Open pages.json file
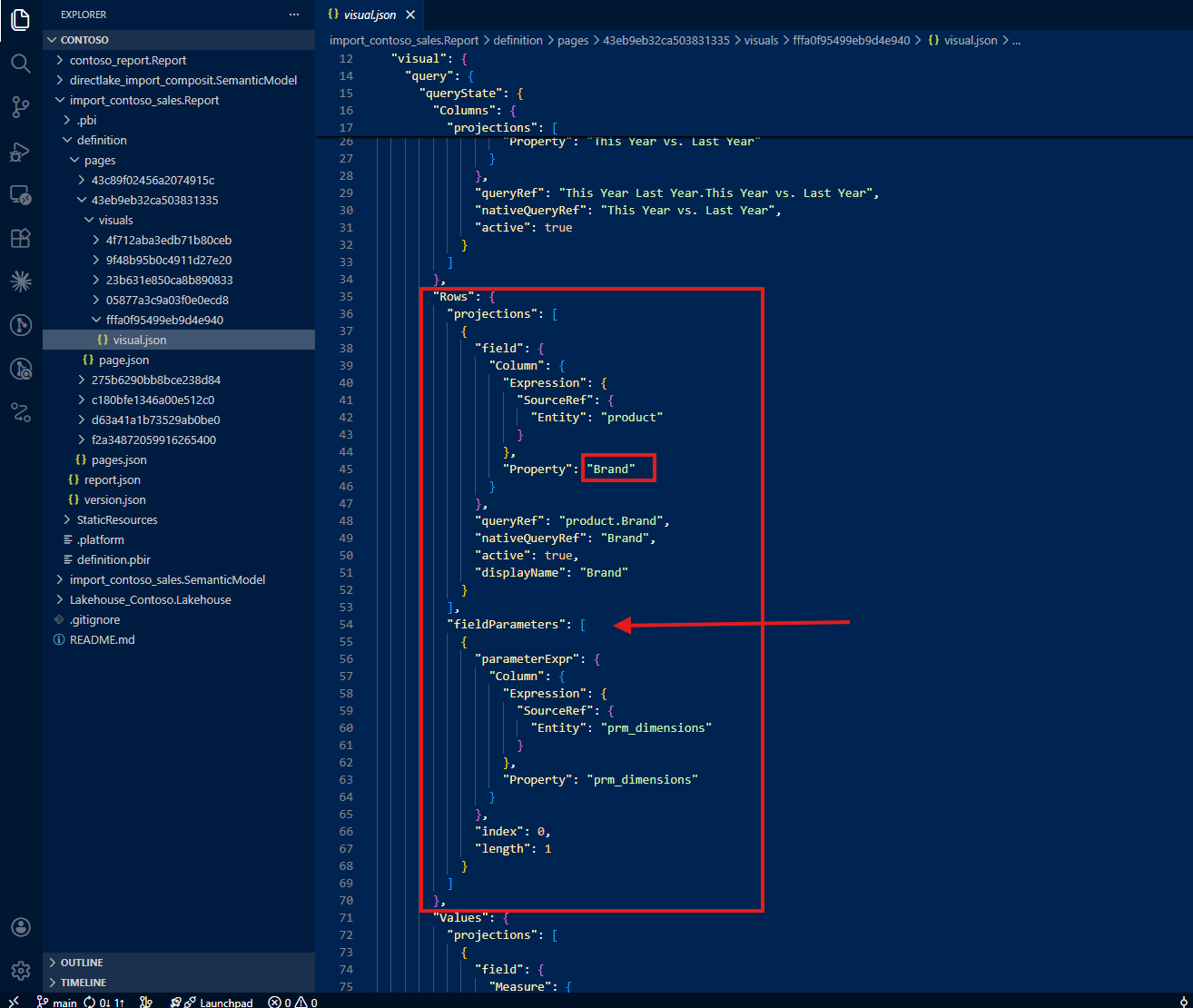Viewport: 1193px width, 1008px height. [179, 460]
